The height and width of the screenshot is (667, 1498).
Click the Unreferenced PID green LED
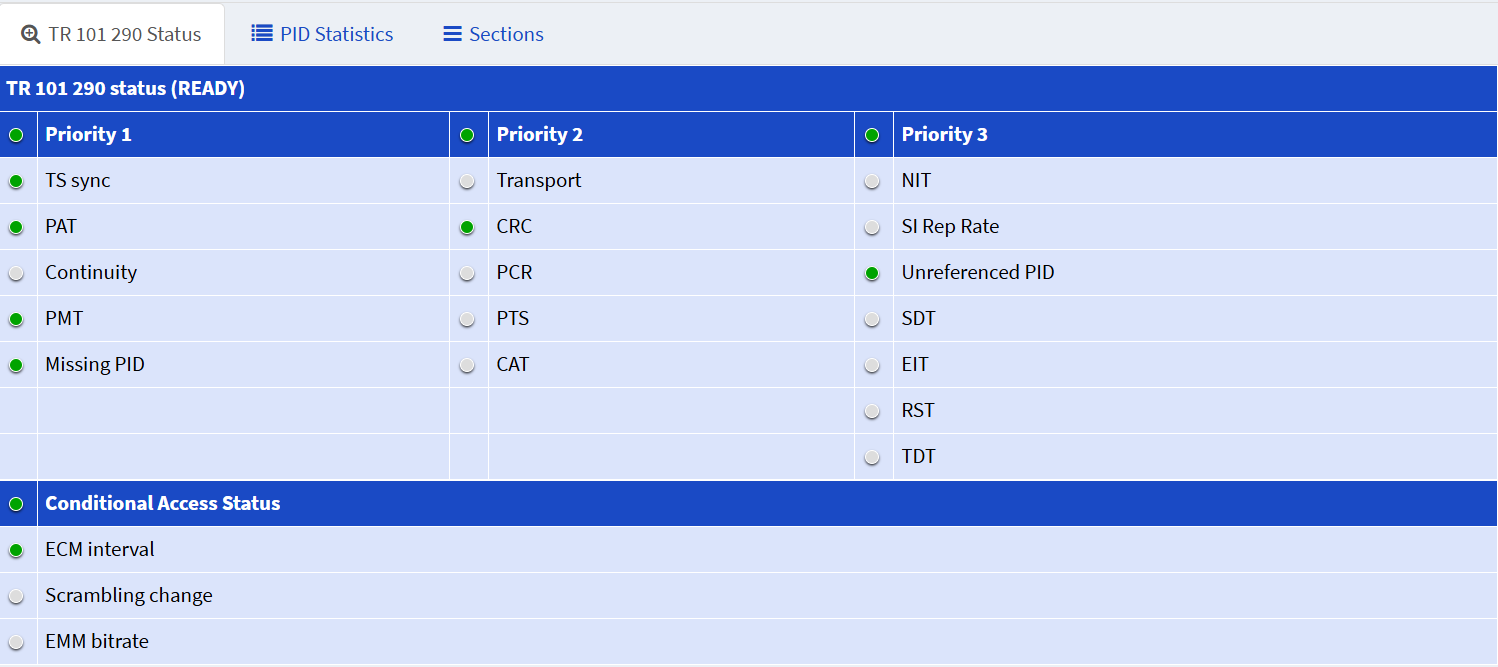(872, 274)
